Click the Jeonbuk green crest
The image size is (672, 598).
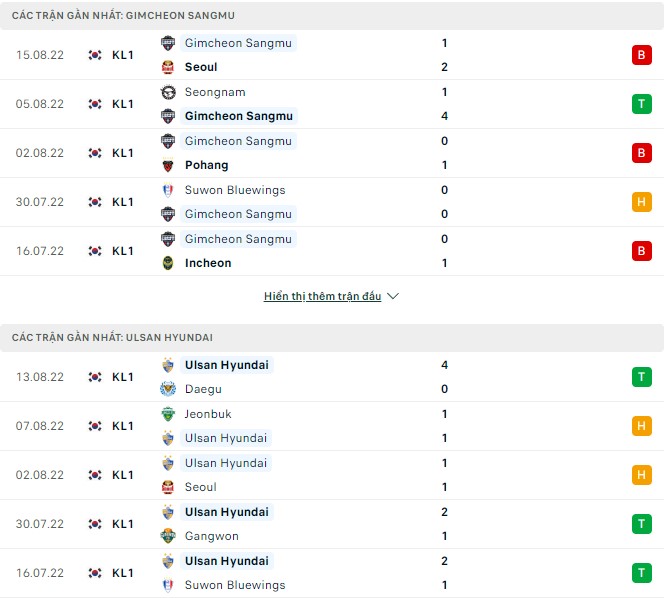tap(168, 414)
